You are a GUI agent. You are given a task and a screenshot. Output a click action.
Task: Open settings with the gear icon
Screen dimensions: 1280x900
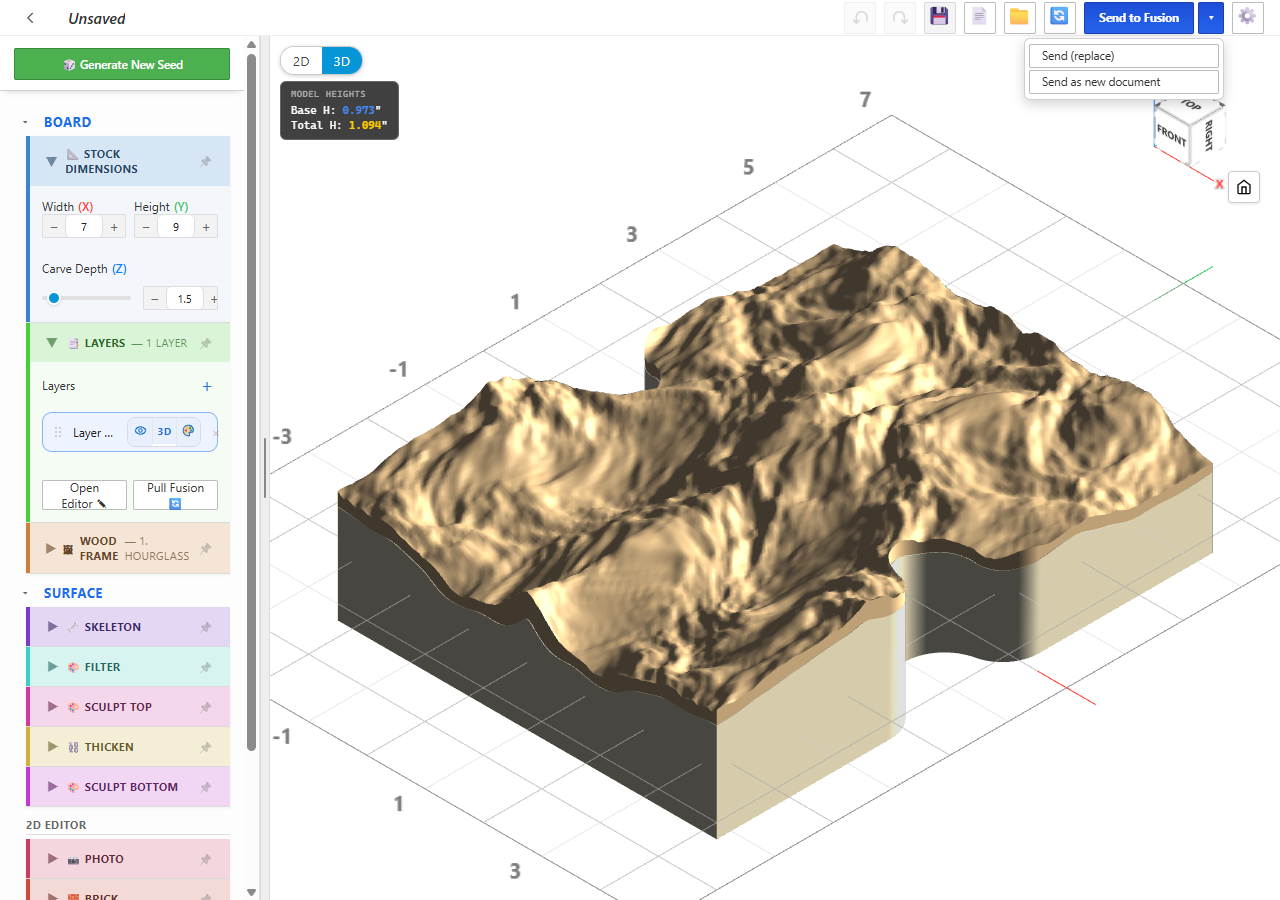pyautogui.click(x=1246, y=17)
